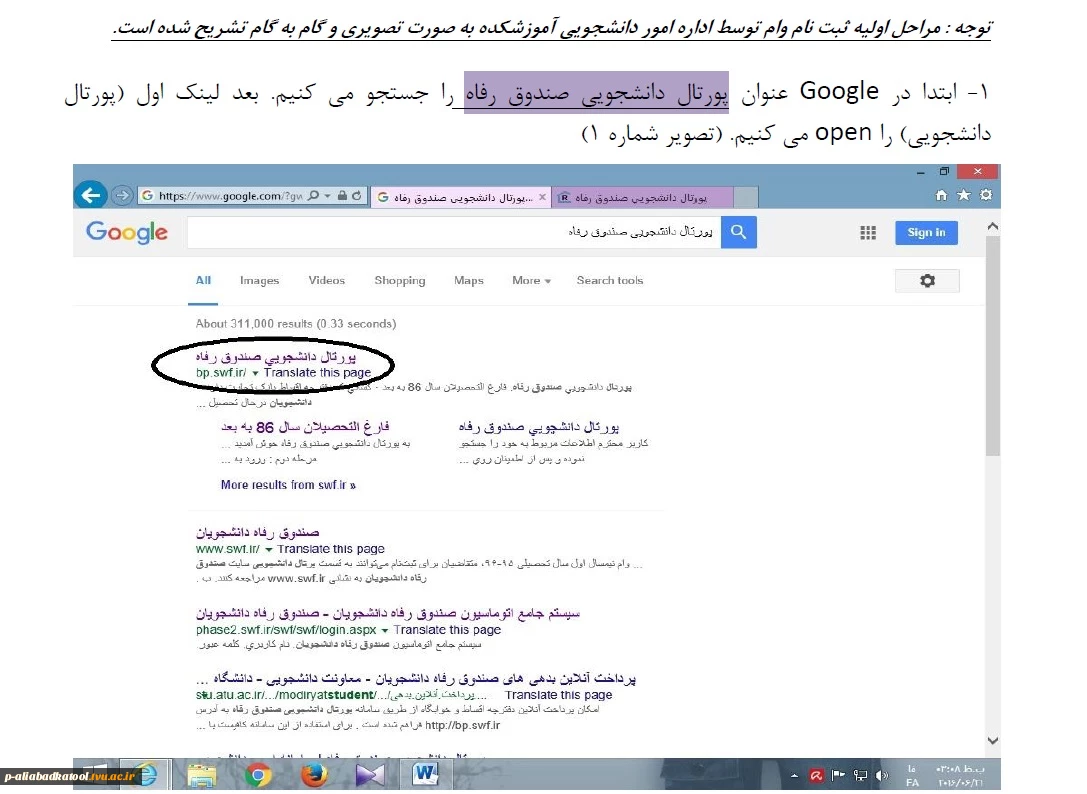Expand the dropdown arrow next to bp.swf.ir/
This screenshot has height=794, width=1087.
pos(255,373)
